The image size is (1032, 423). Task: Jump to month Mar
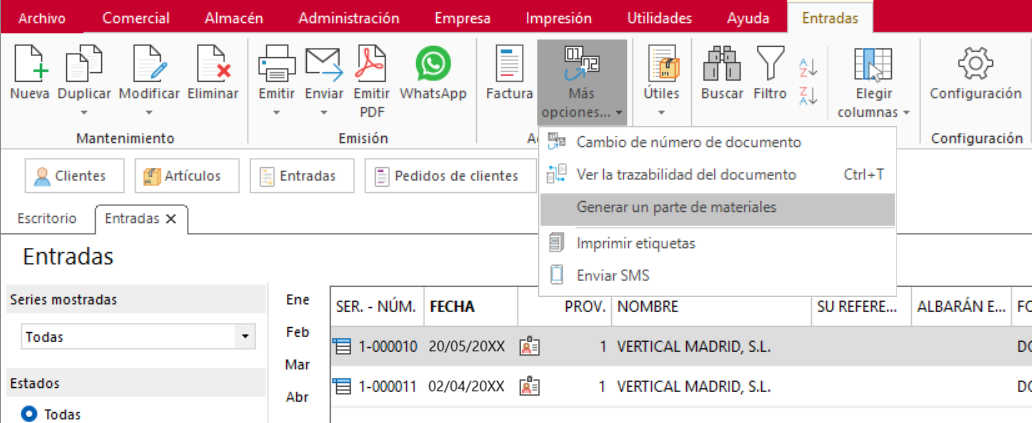pyautogui.click(x=297, y=364)
